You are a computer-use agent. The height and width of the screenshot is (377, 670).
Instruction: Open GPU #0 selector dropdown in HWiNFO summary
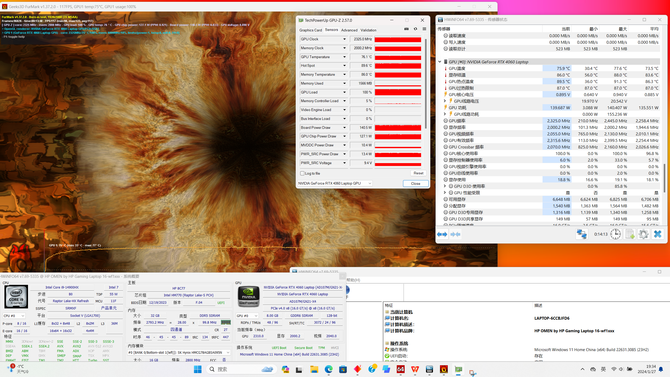[247, 316]
